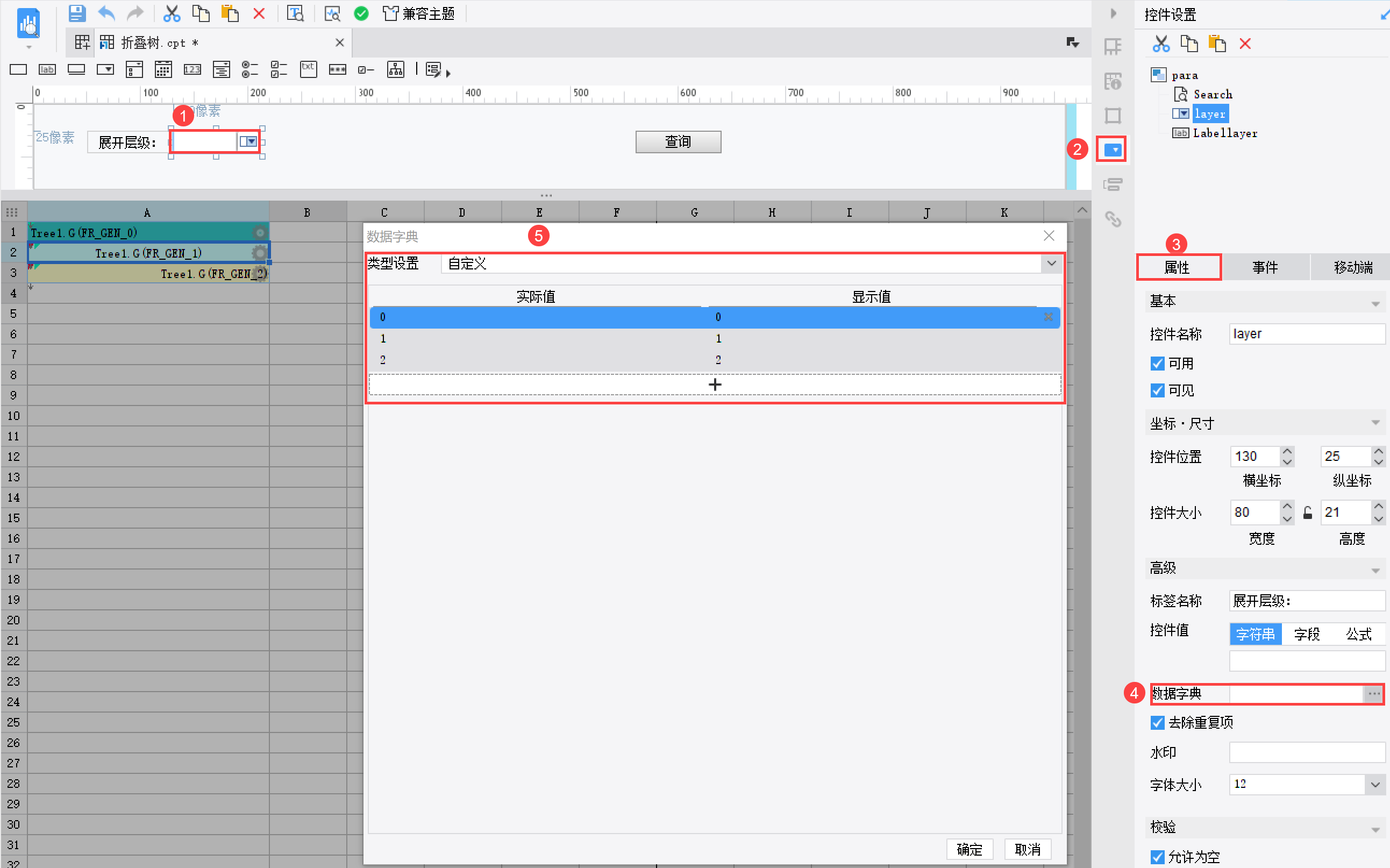Screen dimensions: 1390x868
Task: Collapse the 坐标·尺寸 section
Action: pyautogui.click(x=1375, y=423)
